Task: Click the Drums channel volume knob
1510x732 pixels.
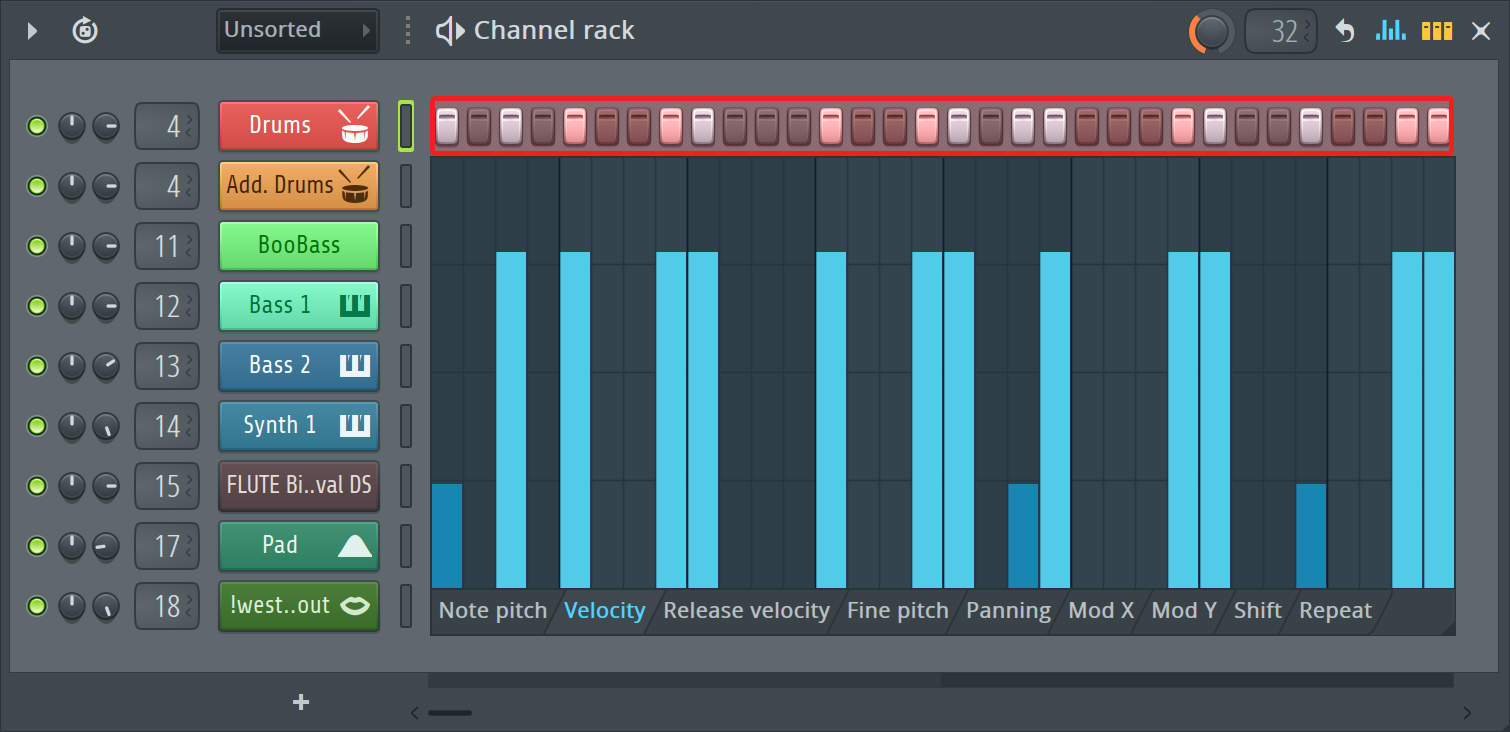Action: click(x=106, y=126)
